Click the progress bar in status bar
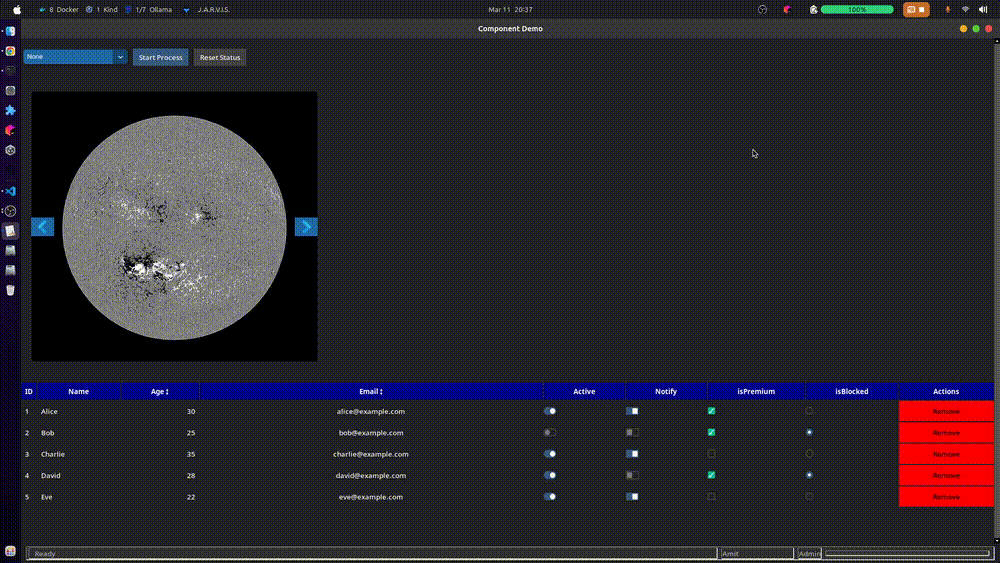Image resolution: width=1000 pixels, height=563 pixels. tap(907, 553)
